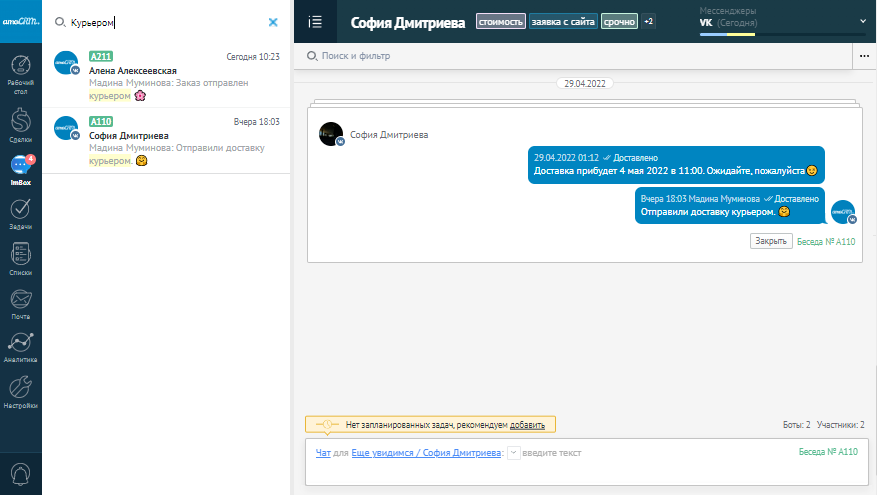Viewport: 877px width, 495px height.
Task: Select conversation A211 Алена Алексеевская
Action: point(168,76)
